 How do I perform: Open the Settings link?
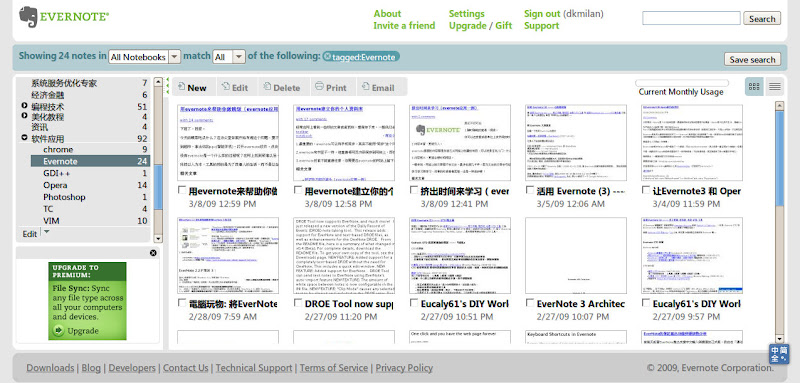[x=466, y=14]
